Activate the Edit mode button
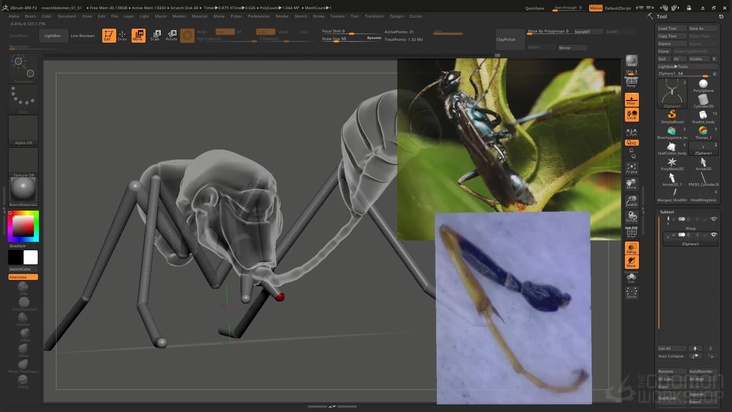This screenshot has width=732, height=412. [109, 35]
